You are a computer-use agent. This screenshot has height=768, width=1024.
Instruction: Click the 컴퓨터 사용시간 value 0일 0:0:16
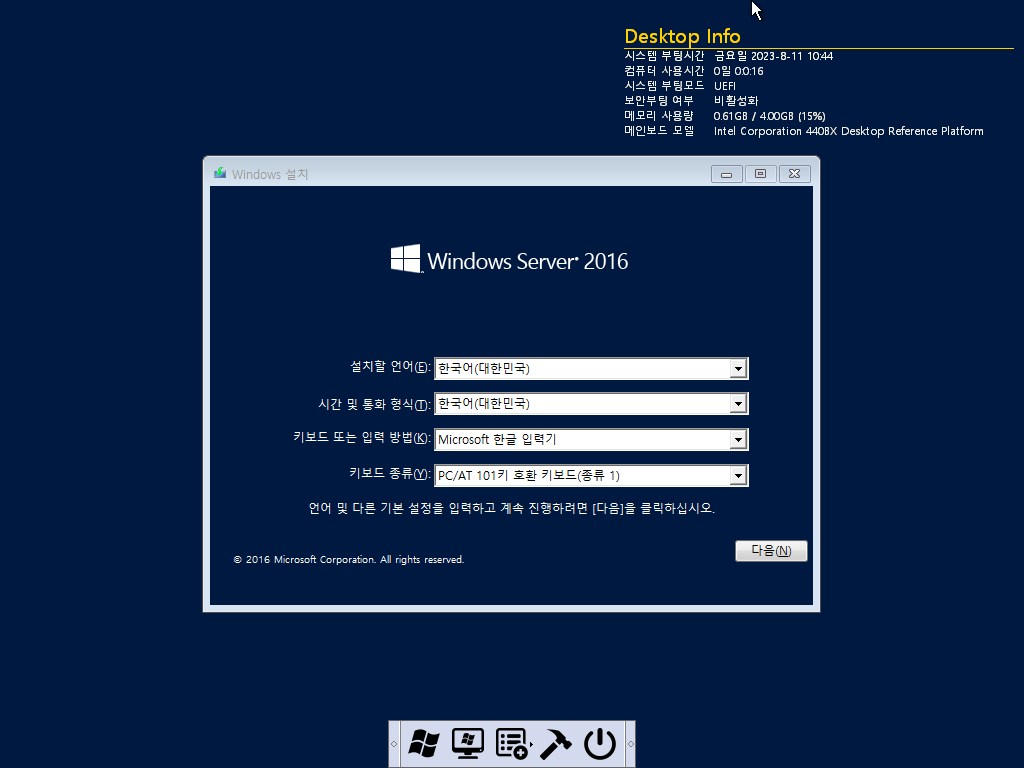pos(739,71)
